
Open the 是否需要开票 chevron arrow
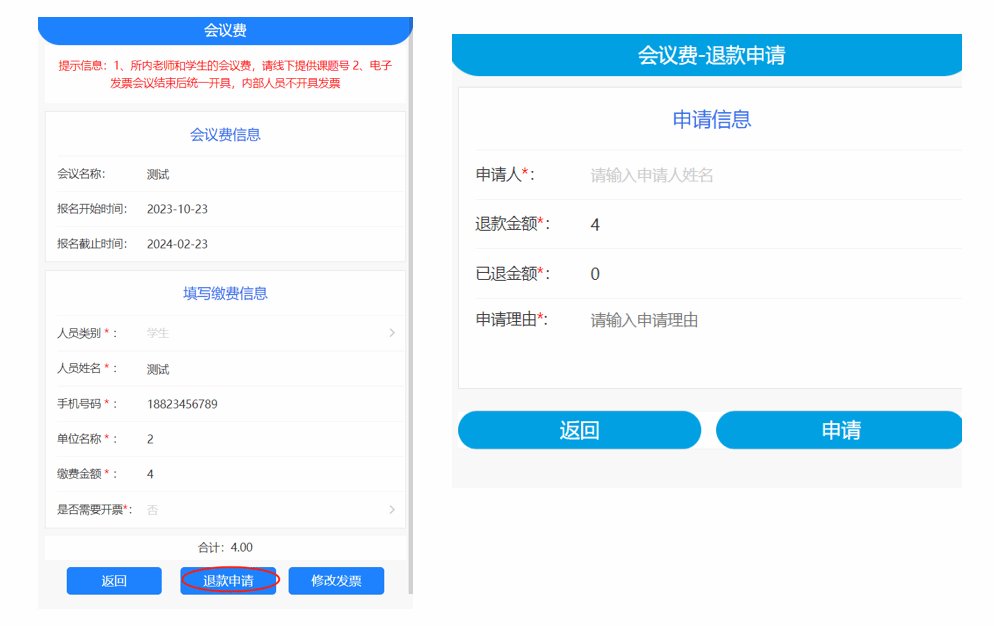tap(392, 510)
